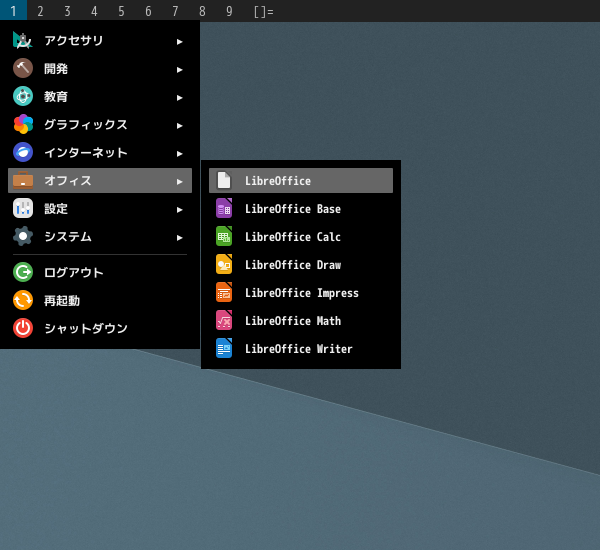Screen dimensions: 600x550
Task: Click the yellow LibreOffice Draw icon
Action: (224, 265)
